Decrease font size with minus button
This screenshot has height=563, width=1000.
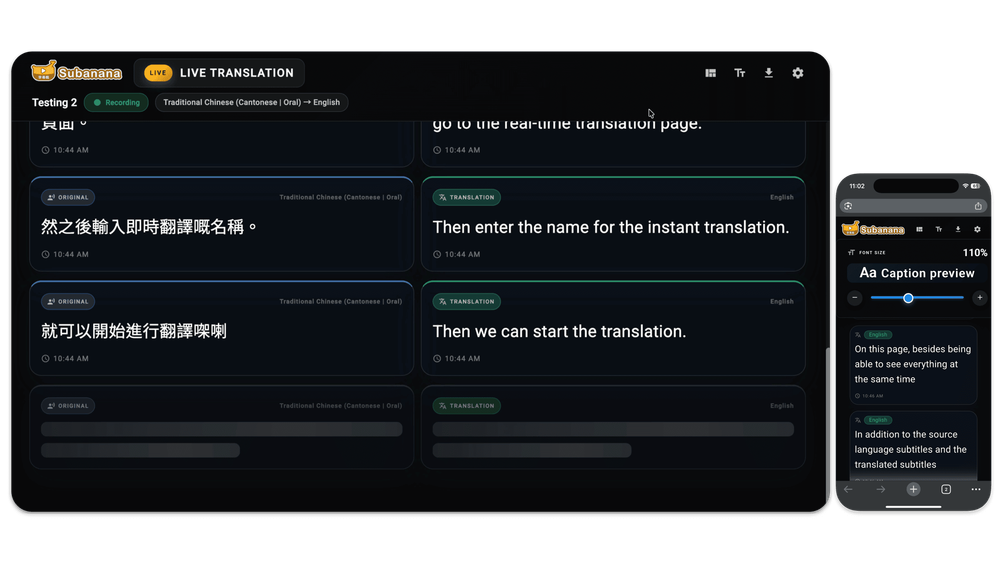(x=855, y=298)
